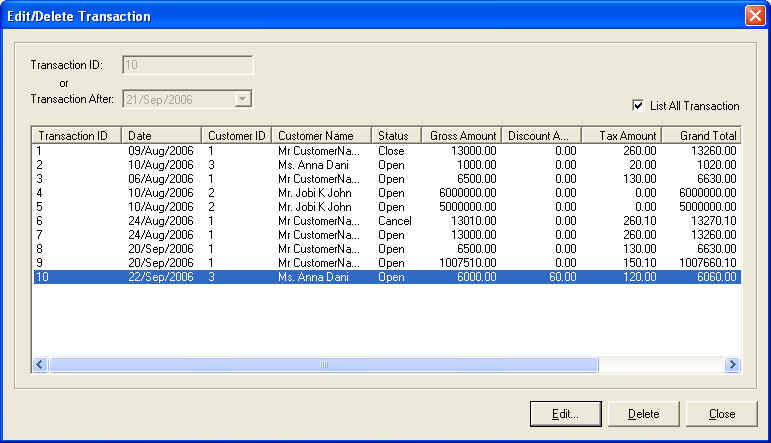771x443 pixels.
Task: Select transaction 7 dated 24/Aug/2006
Action: (387, 235)
